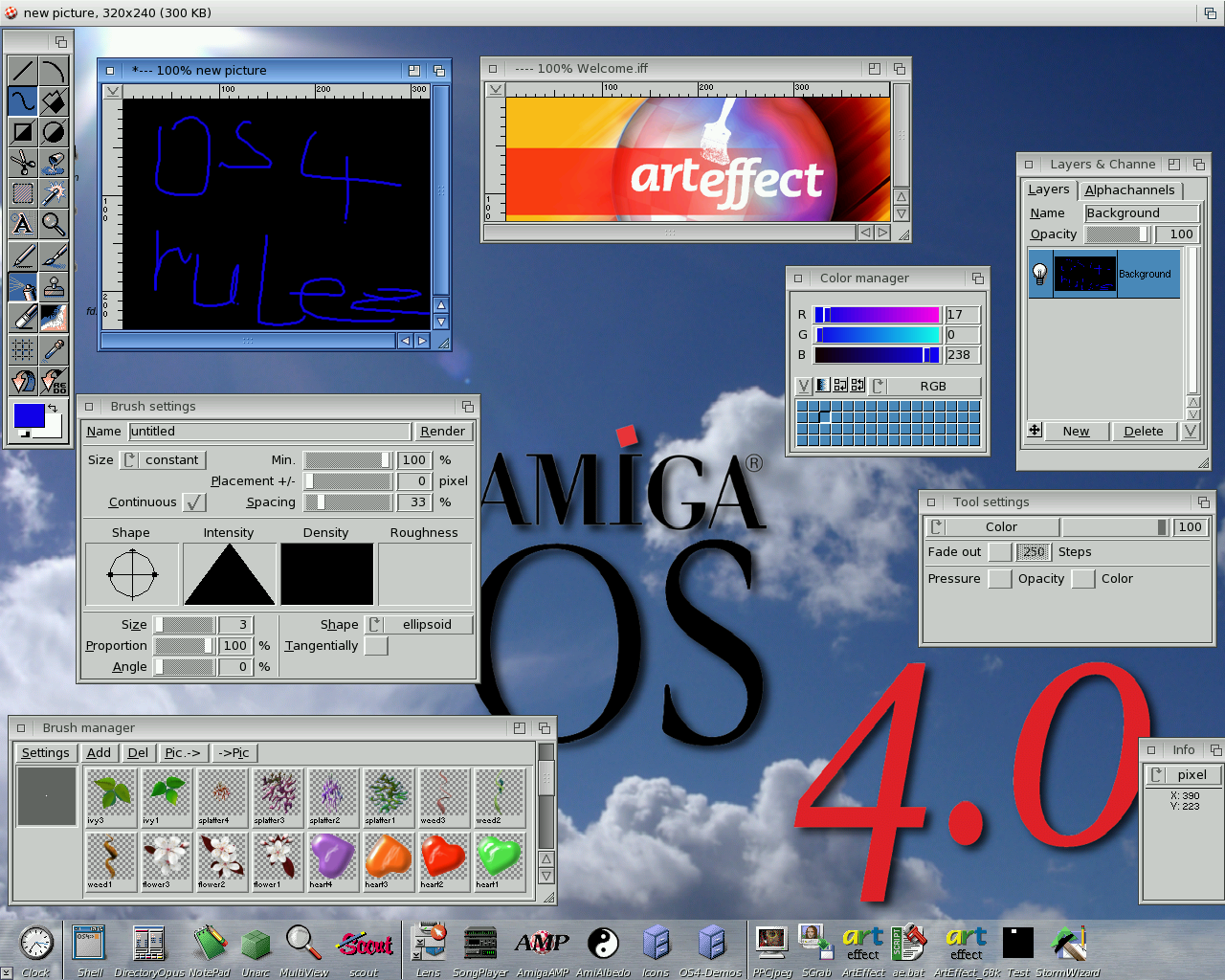1225x980 pixels.
Task: Cycle the brush Size 'constant' selector
Action: [162, 460]
